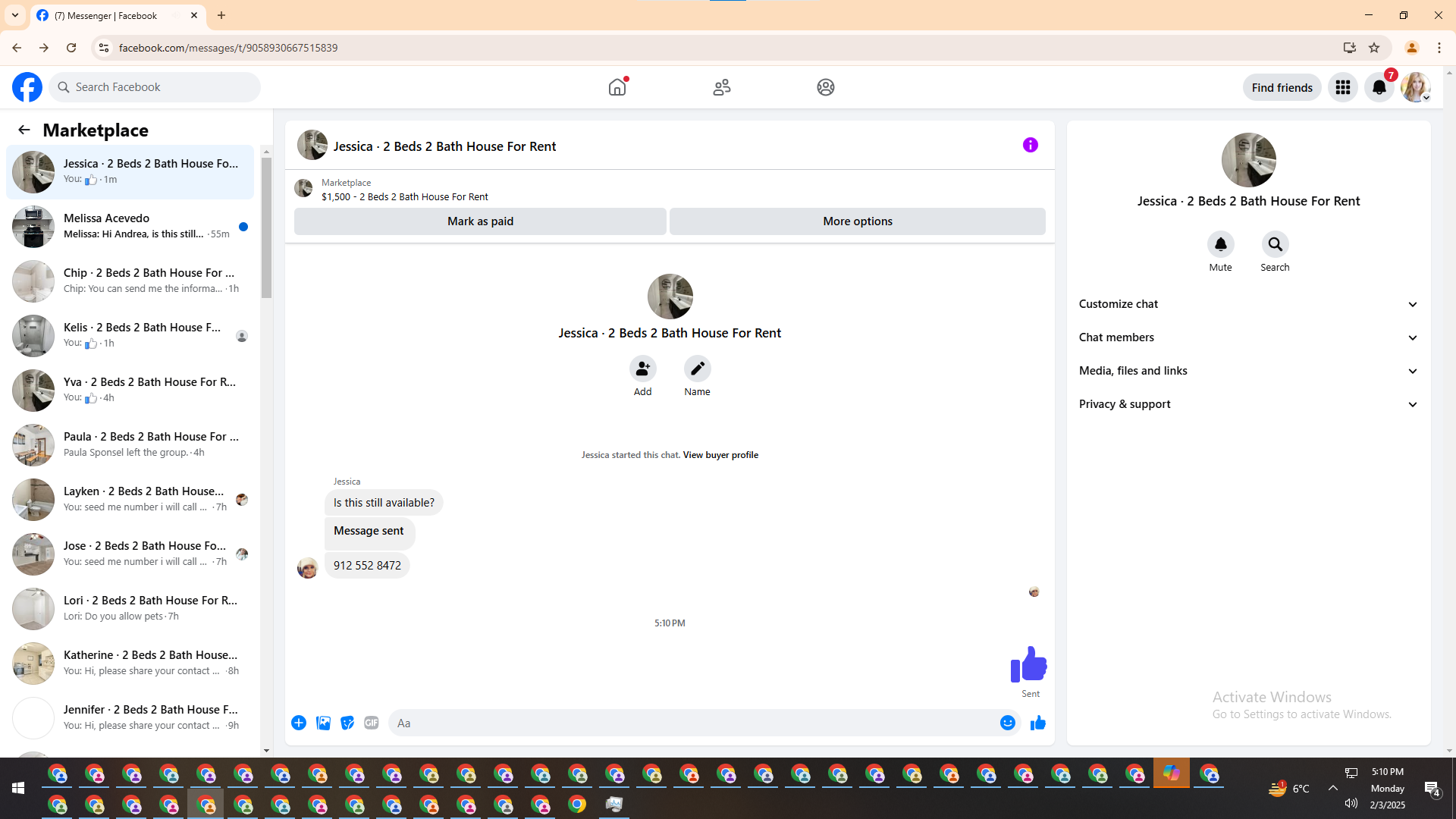Send a thumbs-up like from the composer
This screenshot has height=819, width=1456.
(1037, 723)
